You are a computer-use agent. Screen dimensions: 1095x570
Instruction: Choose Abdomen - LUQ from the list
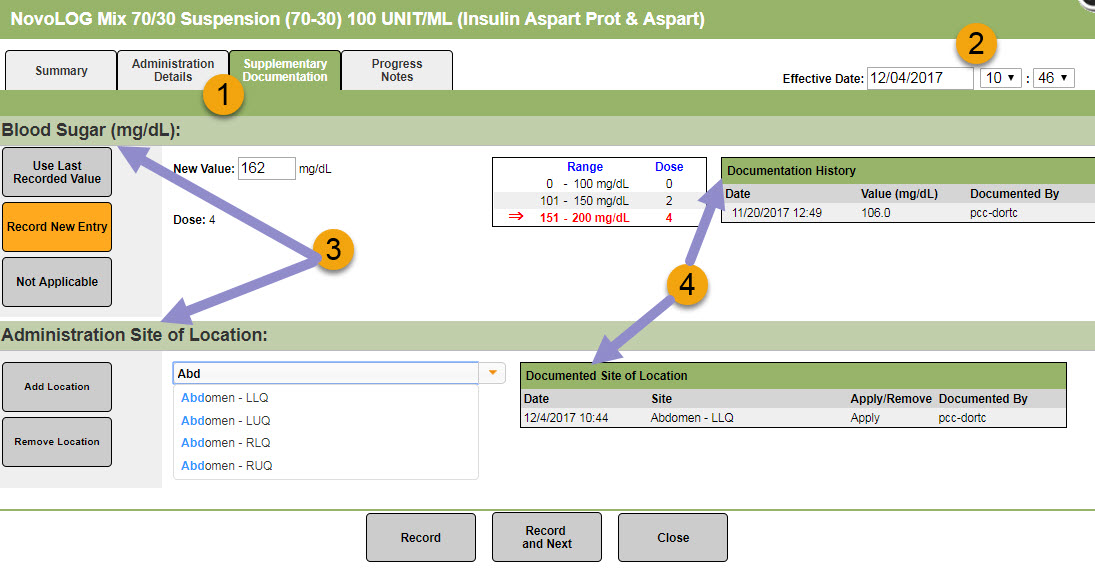tap(325, 421)
